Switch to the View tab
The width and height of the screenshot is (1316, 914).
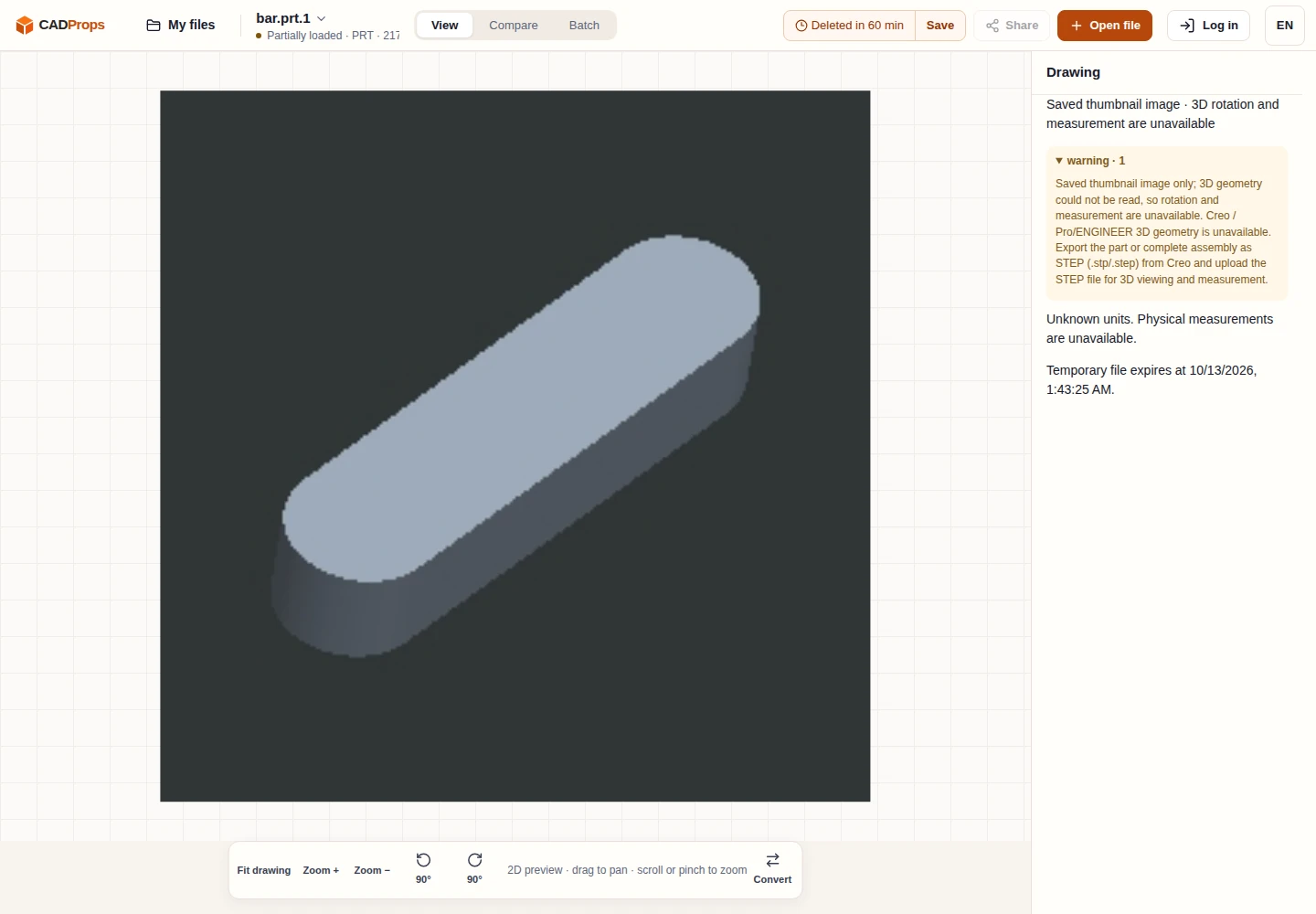coord(445,26)
